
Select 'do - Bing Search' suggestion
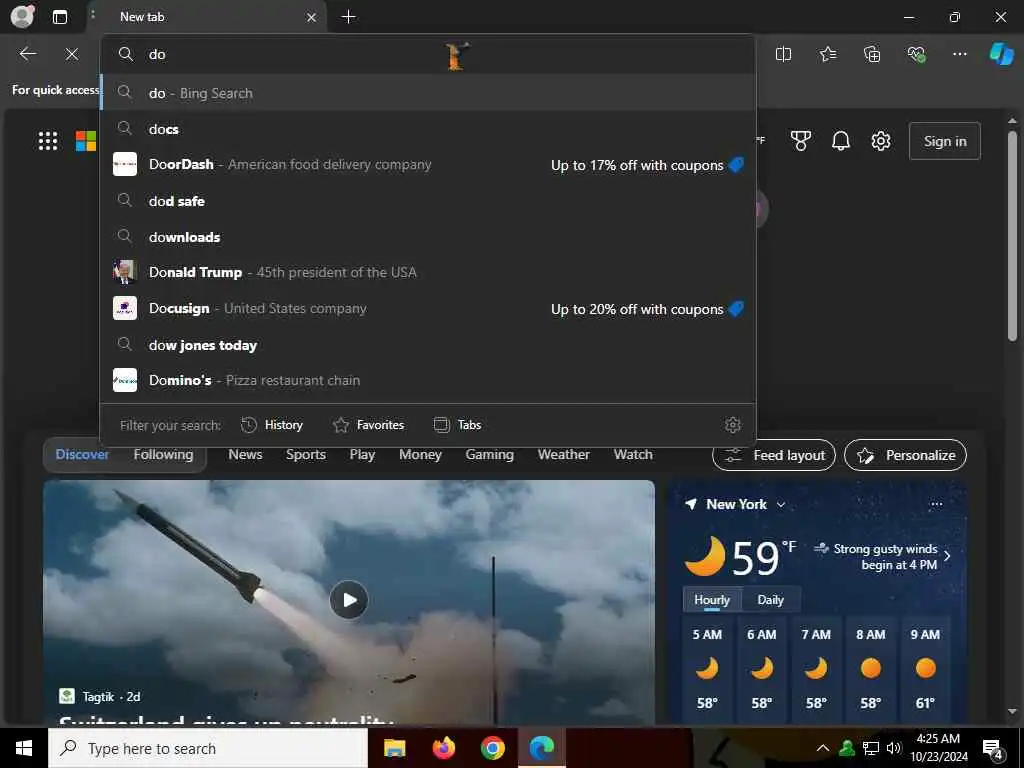click(x=428, y=93)
